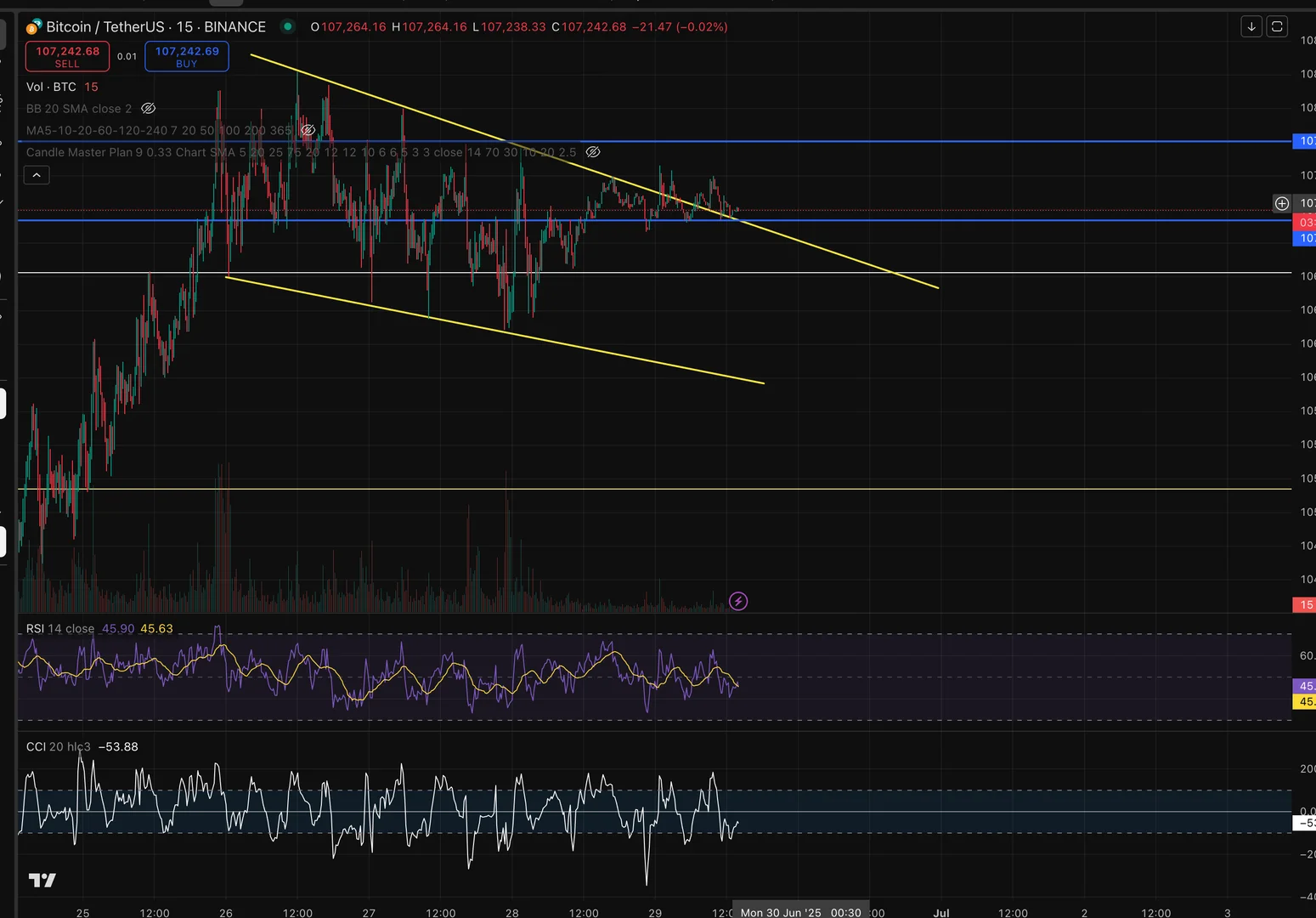Select the BB 20 SMA close 2 label

(x=79, y=109)
